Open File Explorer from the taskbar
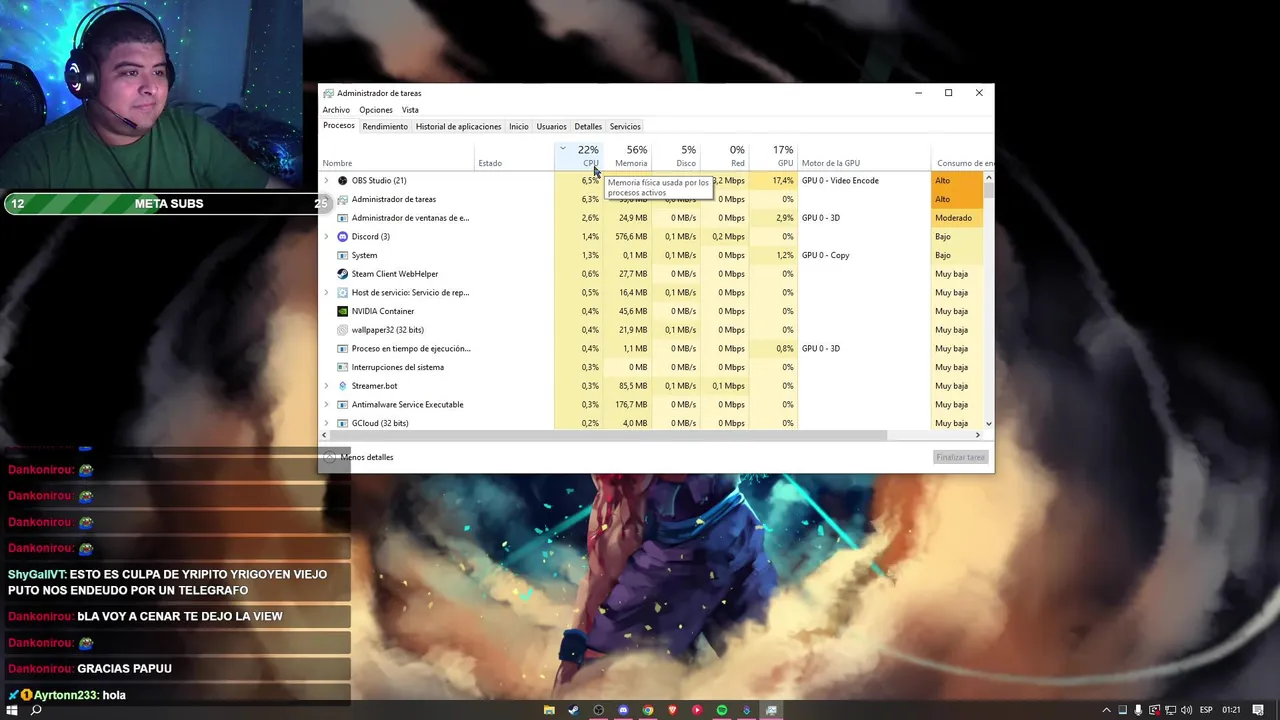The image size is (1280, 720). (x=549, y=710)
